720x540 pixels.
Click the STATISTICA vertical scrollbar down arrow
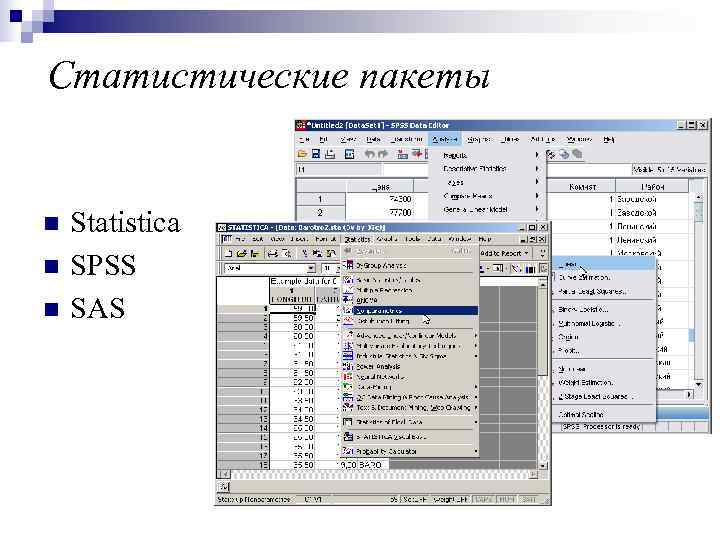point(543,466)
